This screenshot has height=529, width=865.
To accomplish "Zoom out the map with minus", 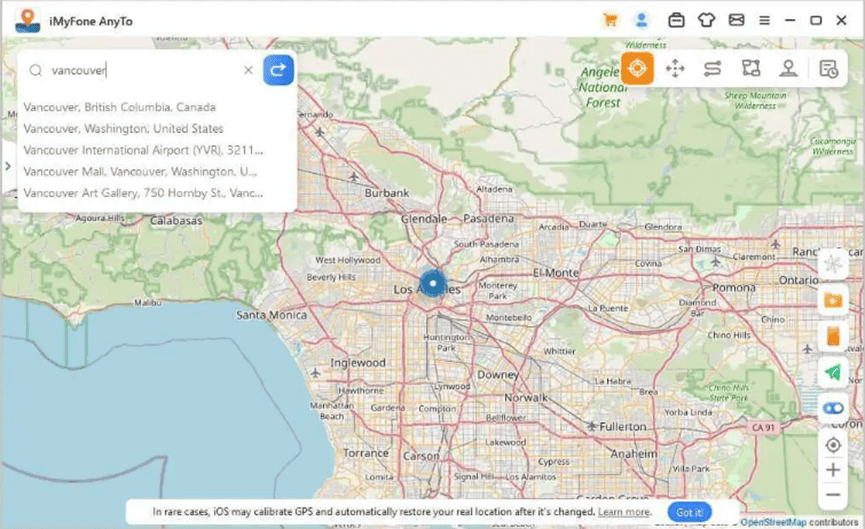I will coord(833,494).
